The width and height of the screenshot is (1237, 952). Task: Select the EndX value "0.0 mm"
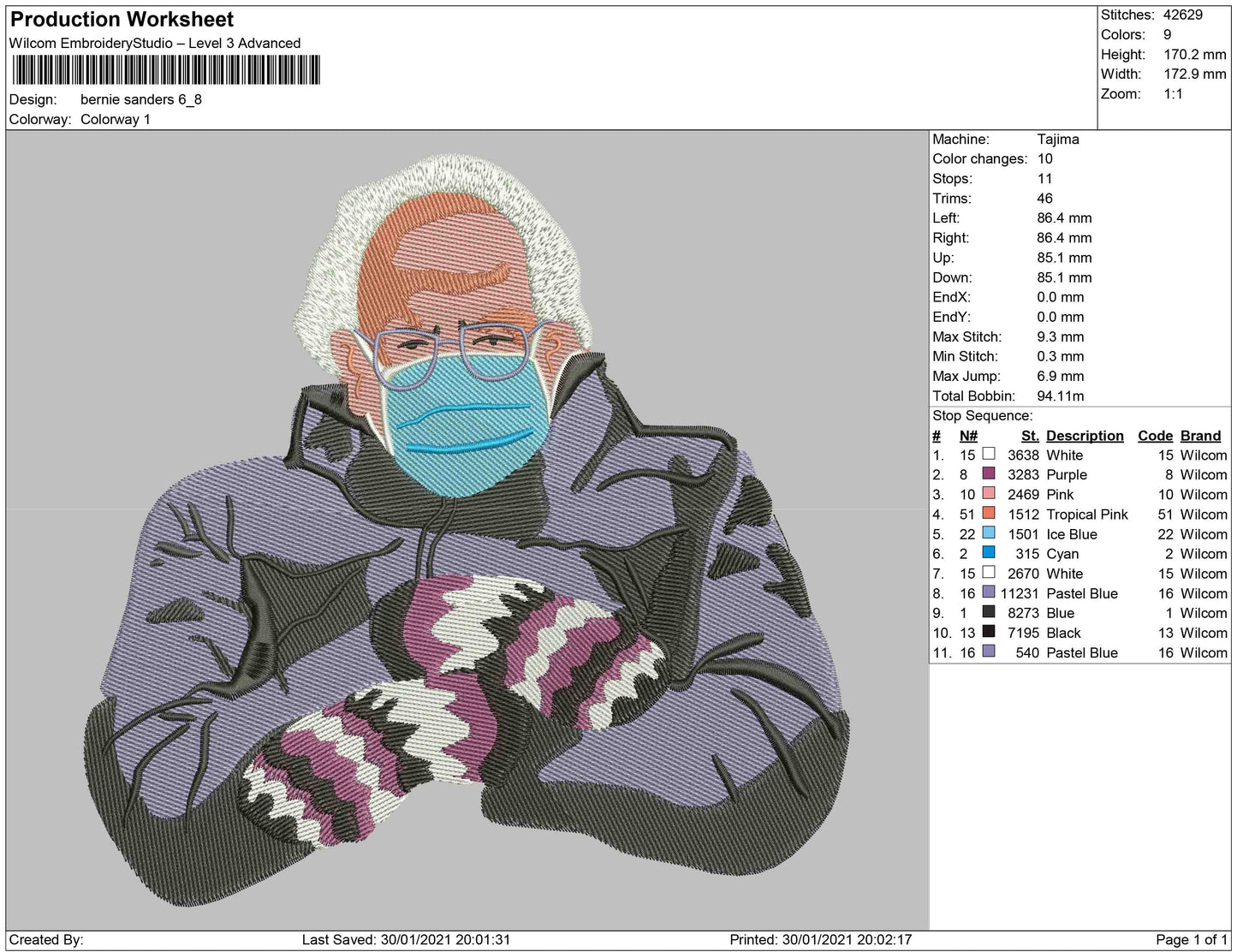pyautogui.click(x=1061, y=296)
